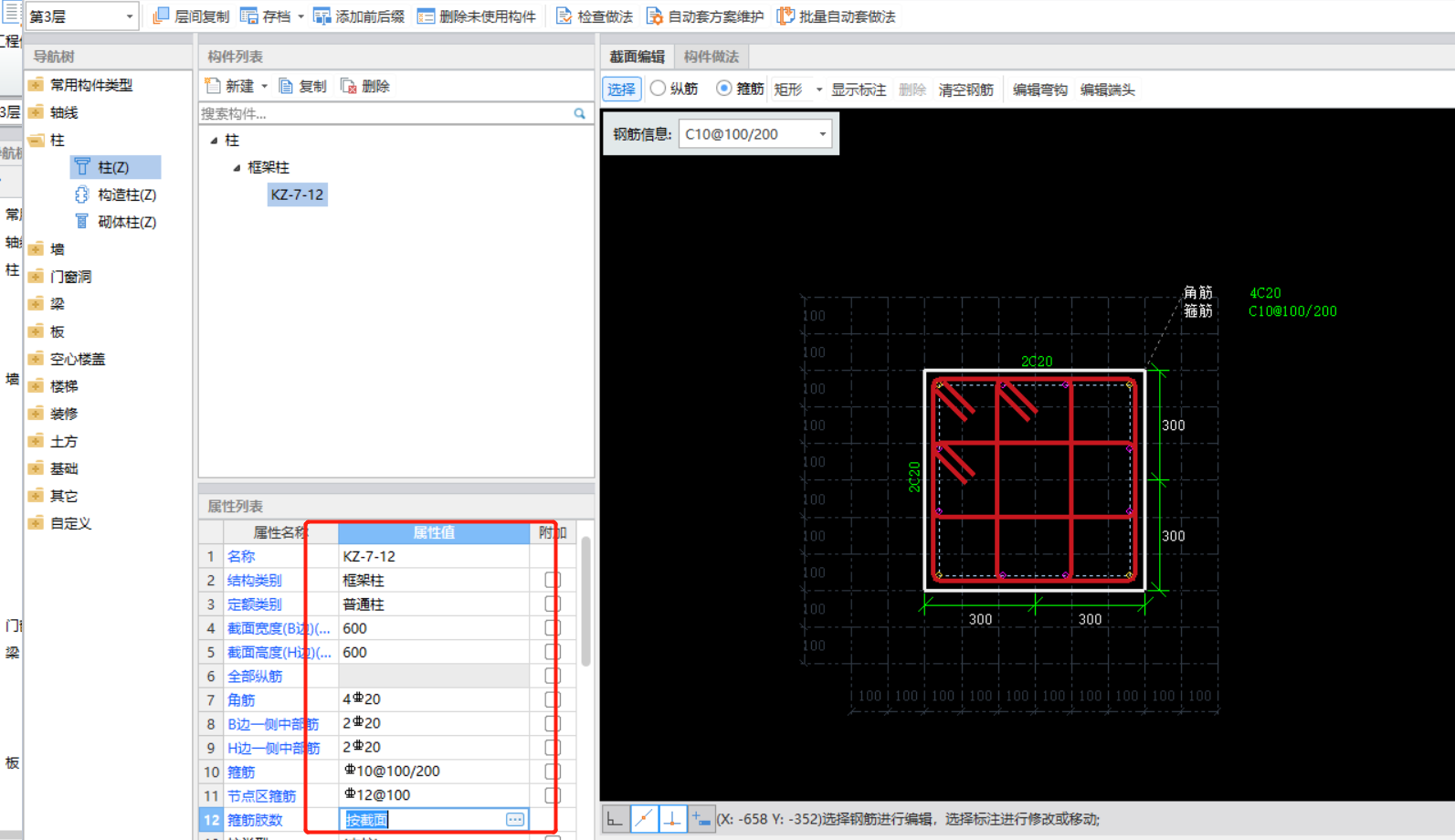This screenshot has height=840, width=1455.
Task: Click the 删除 icon in component list
Action: tap(348, 86)
